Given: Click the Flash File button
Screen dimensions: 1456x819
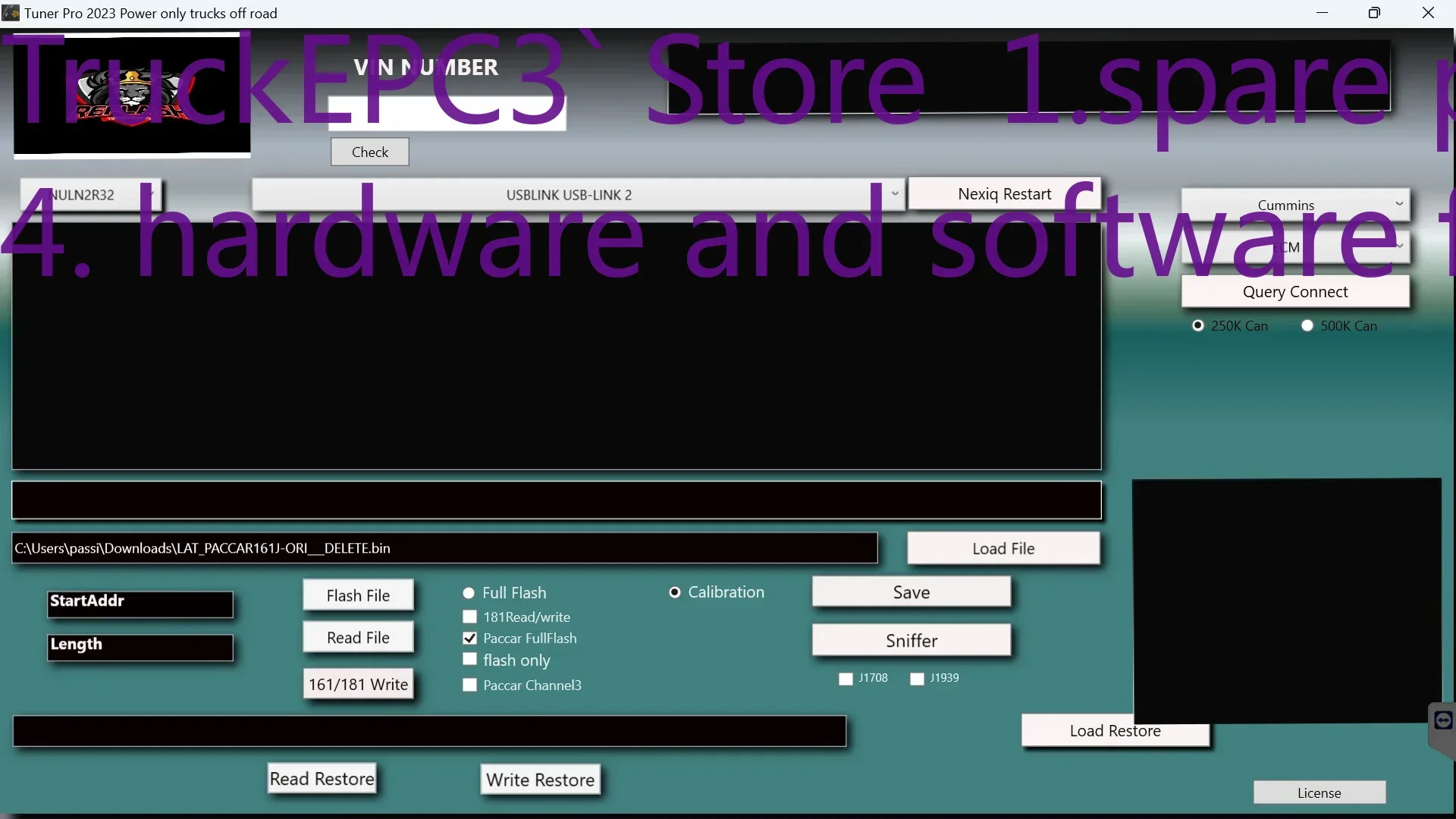Looking at the screenshot, I should coord(358,595).
